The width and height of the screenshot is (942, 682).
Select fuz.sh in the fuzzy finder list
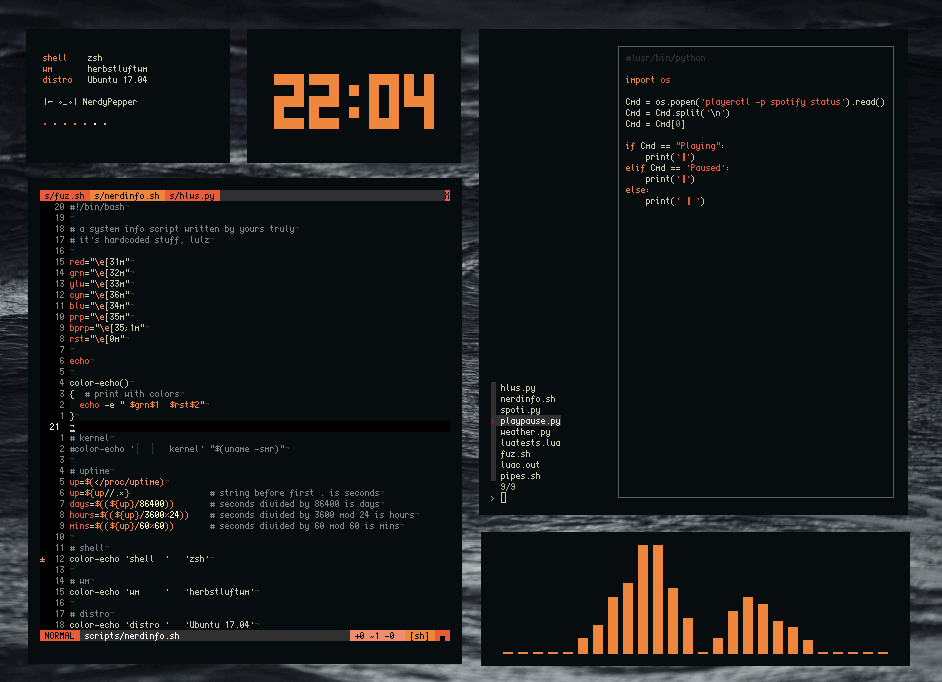(x=515, y=454)
